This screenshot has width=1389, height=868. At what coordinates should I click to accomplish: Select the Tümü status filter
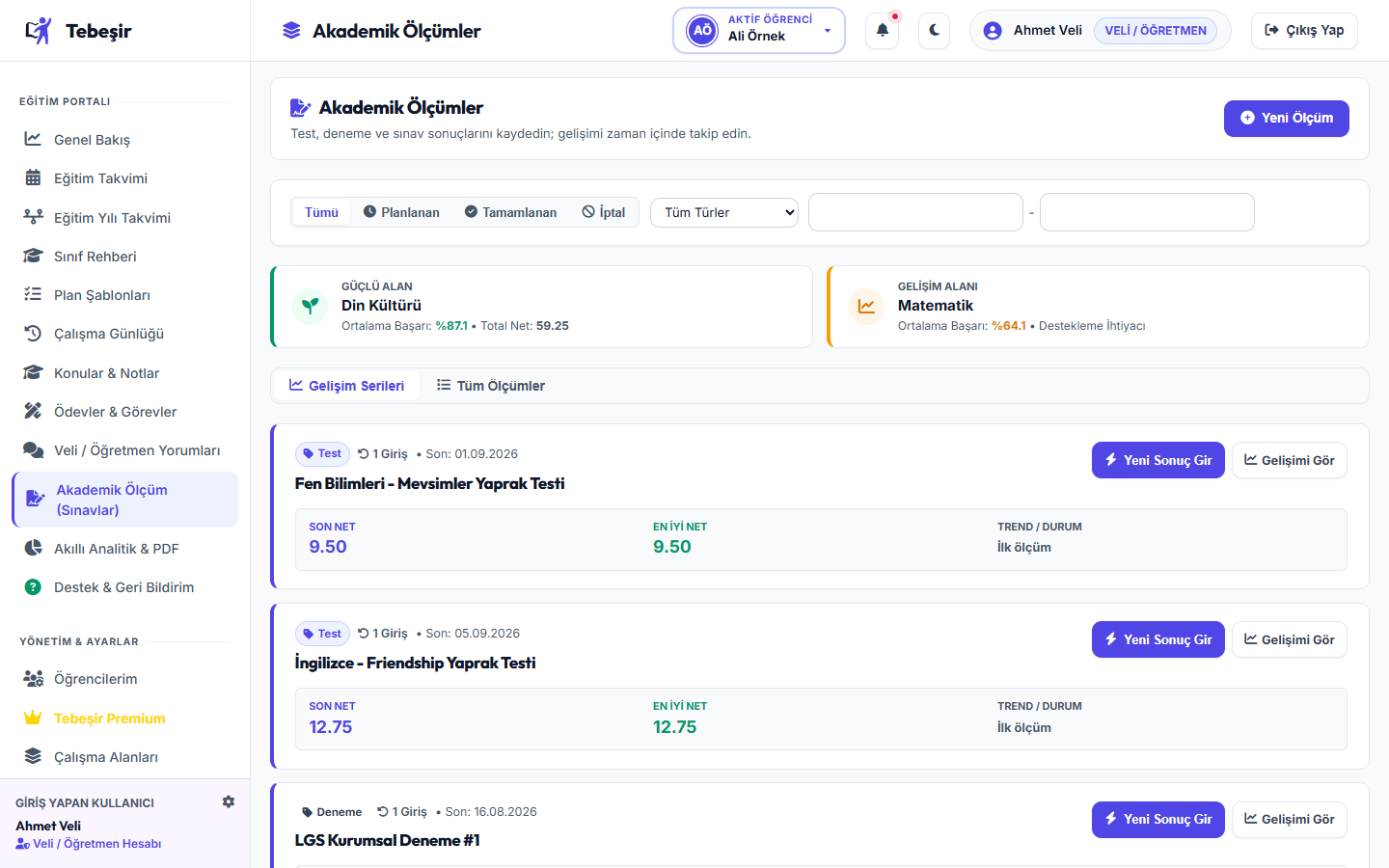point(321,212)
